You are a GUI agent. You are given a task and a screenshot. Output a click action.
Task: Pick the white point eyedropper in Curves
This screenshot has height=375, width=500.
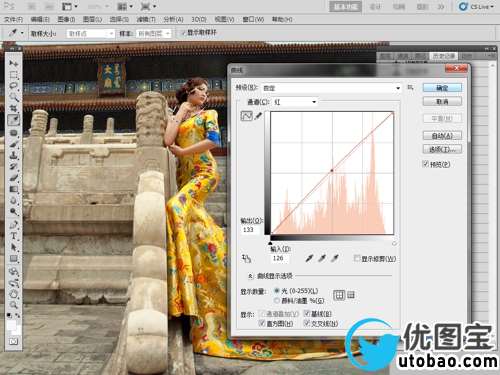(335, 258)
